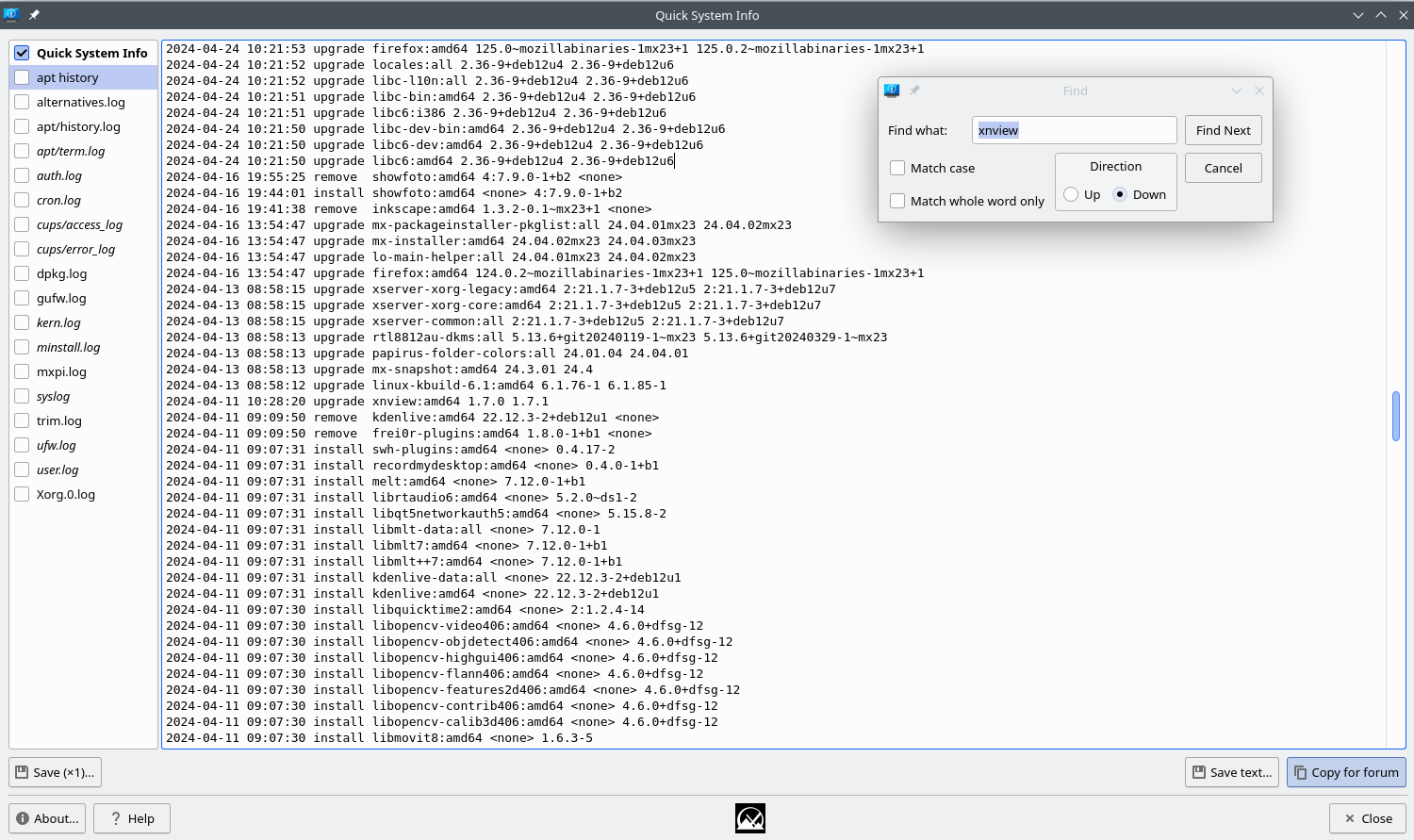Image resolution: width=1414 pixels, height=840 pixels.
Task: Click the app icon in the Find dialog title bar
Action: point(892,91)
